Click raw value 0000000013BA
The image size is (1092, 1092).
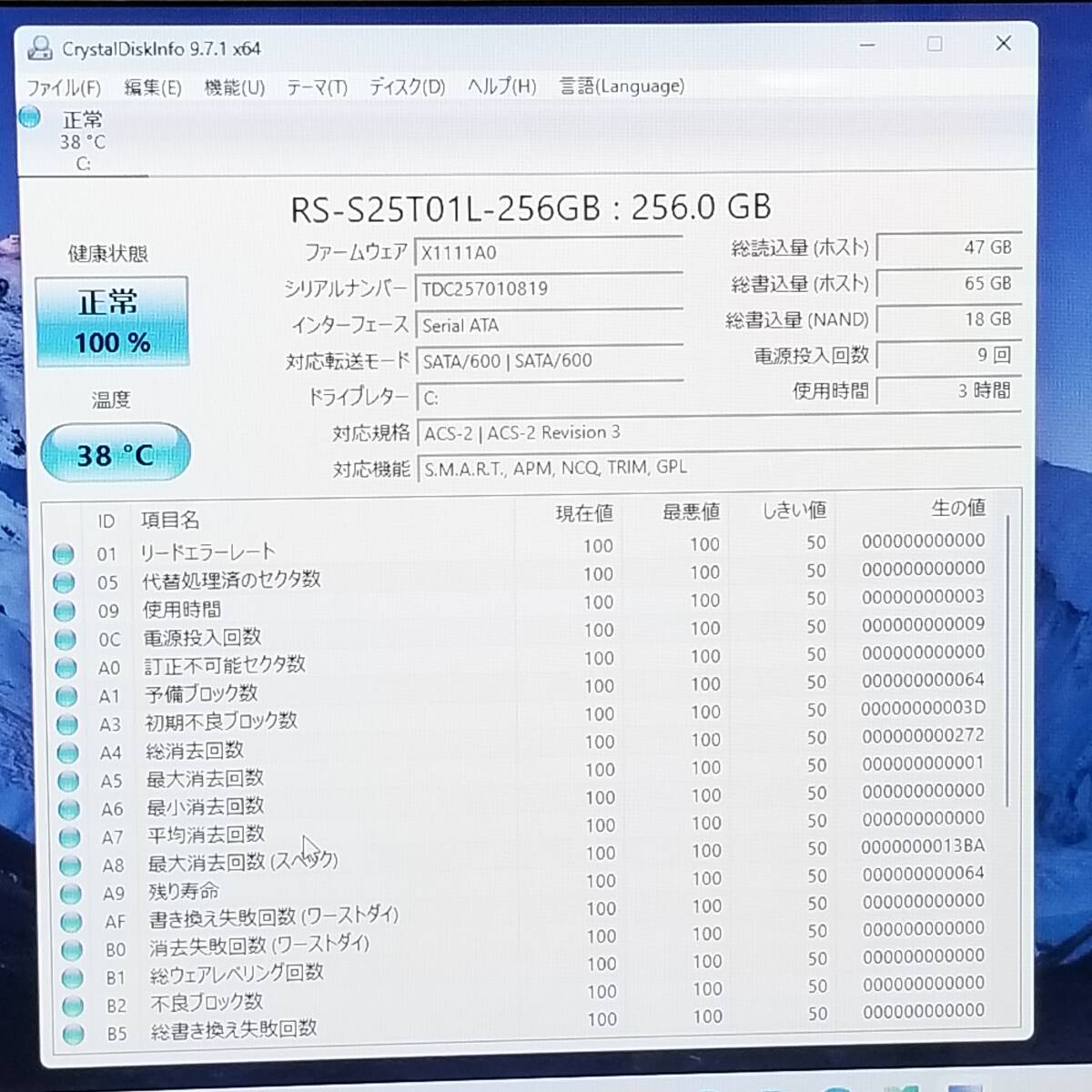click(x=923, y=846)
